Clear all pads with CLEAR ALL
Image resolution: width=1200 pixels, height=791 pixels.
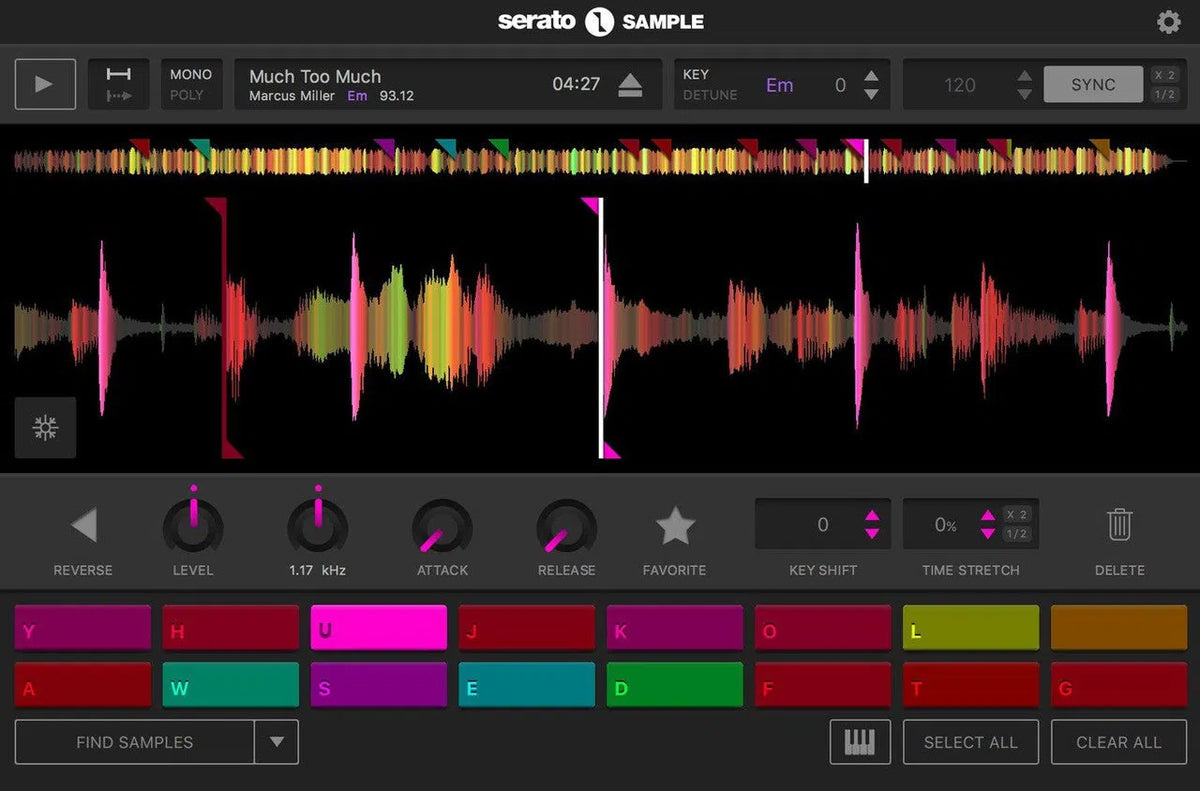[1118, 742]
